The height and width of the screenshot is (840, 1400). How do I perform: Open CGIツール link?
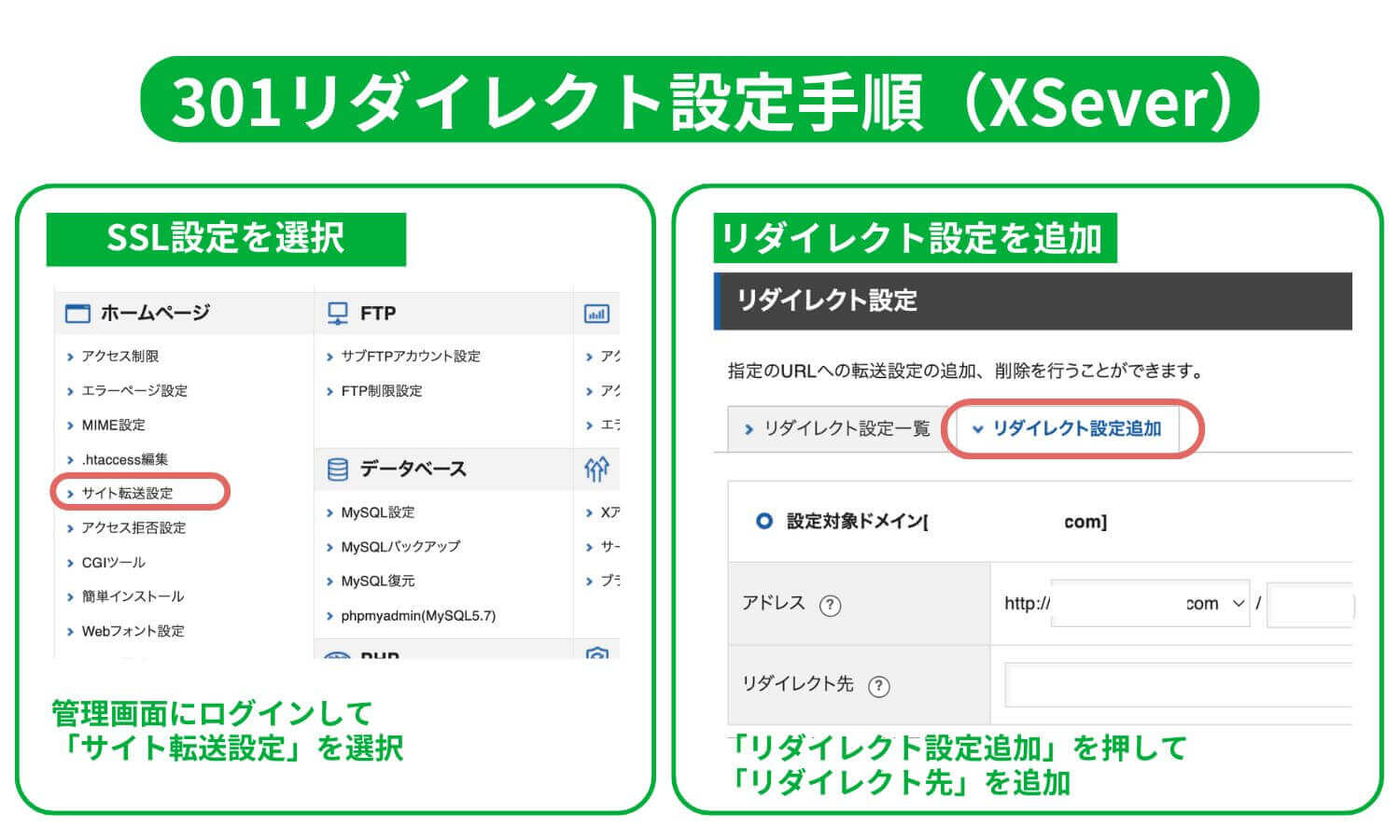[113, 563]
